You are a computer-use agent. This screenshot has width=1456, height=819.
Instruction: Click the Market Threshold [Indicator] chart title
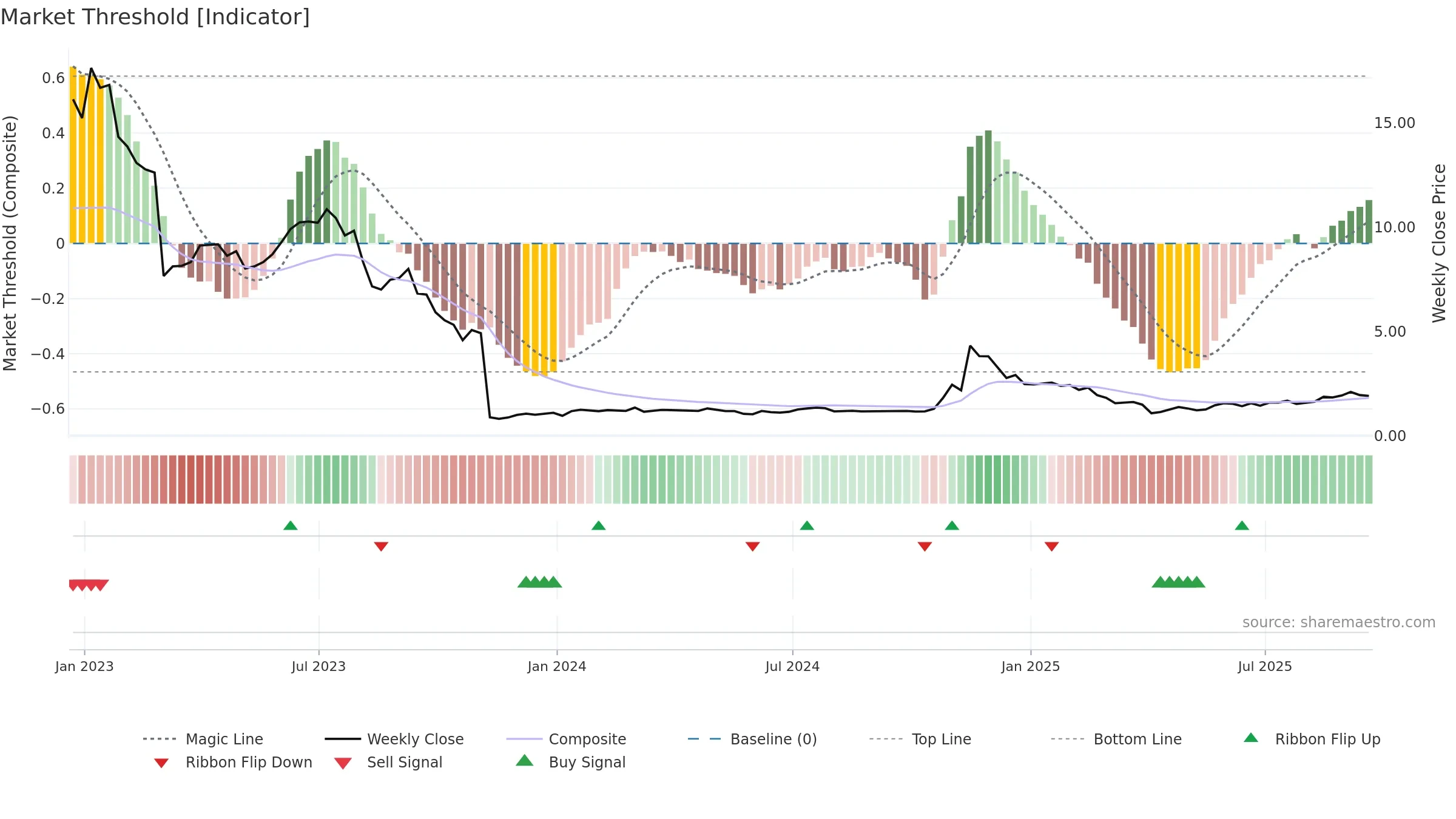(155, 17)
